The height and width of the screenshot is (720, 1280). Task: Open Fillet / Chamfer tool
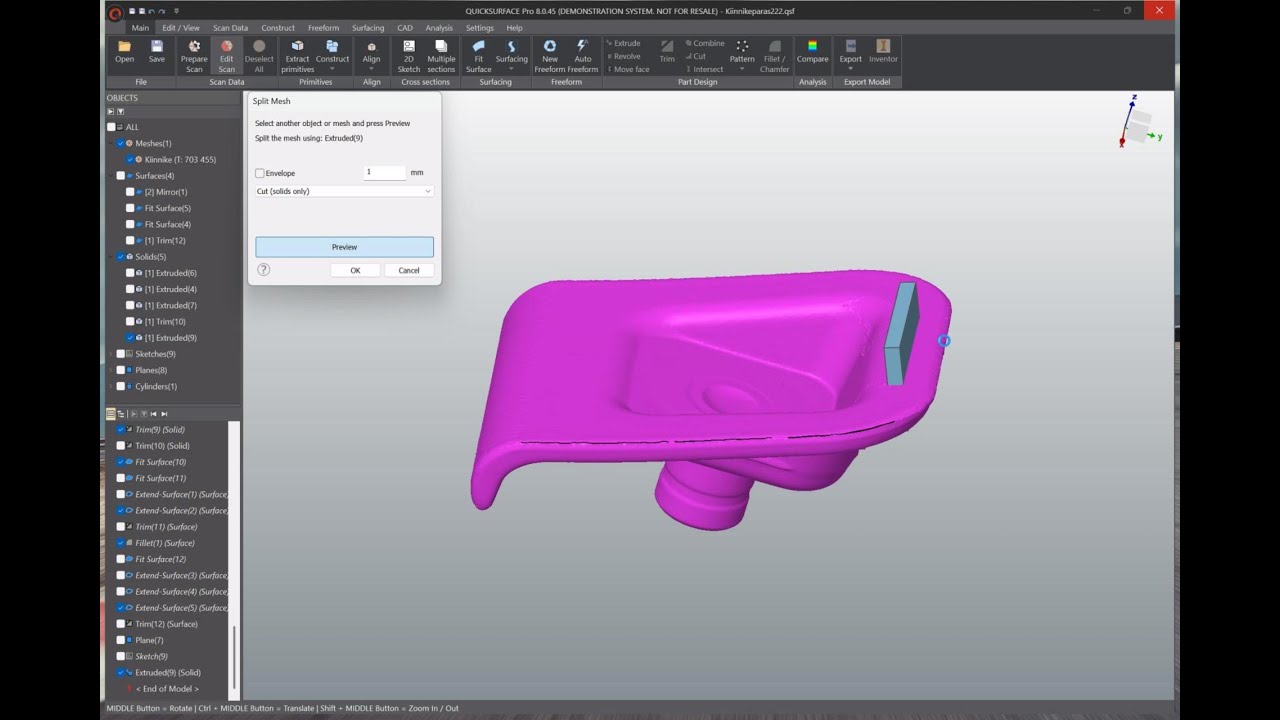click(x=774, y=56)
